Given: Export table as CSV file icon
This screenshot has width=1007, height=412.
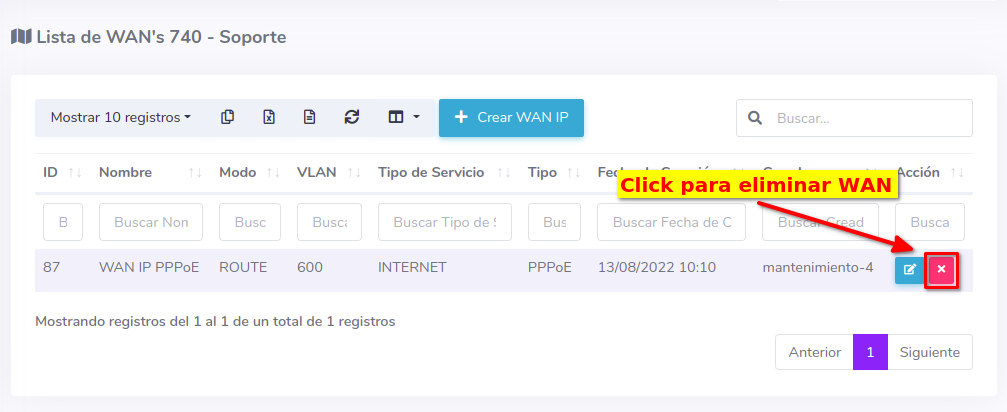Looking at the screenshot, I should pyautogui.click(x=310, y=117).
